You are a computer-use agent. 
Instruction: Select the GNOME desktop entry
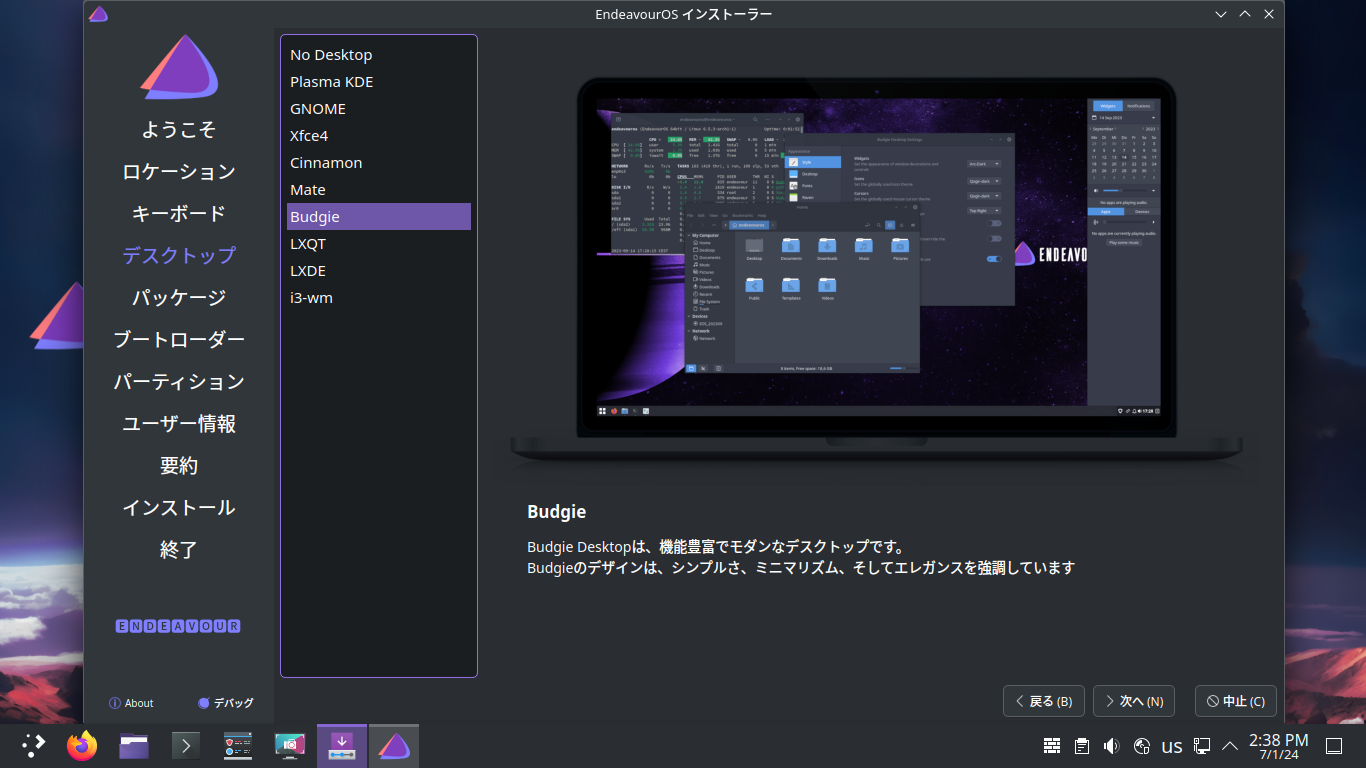coord(379,109)
